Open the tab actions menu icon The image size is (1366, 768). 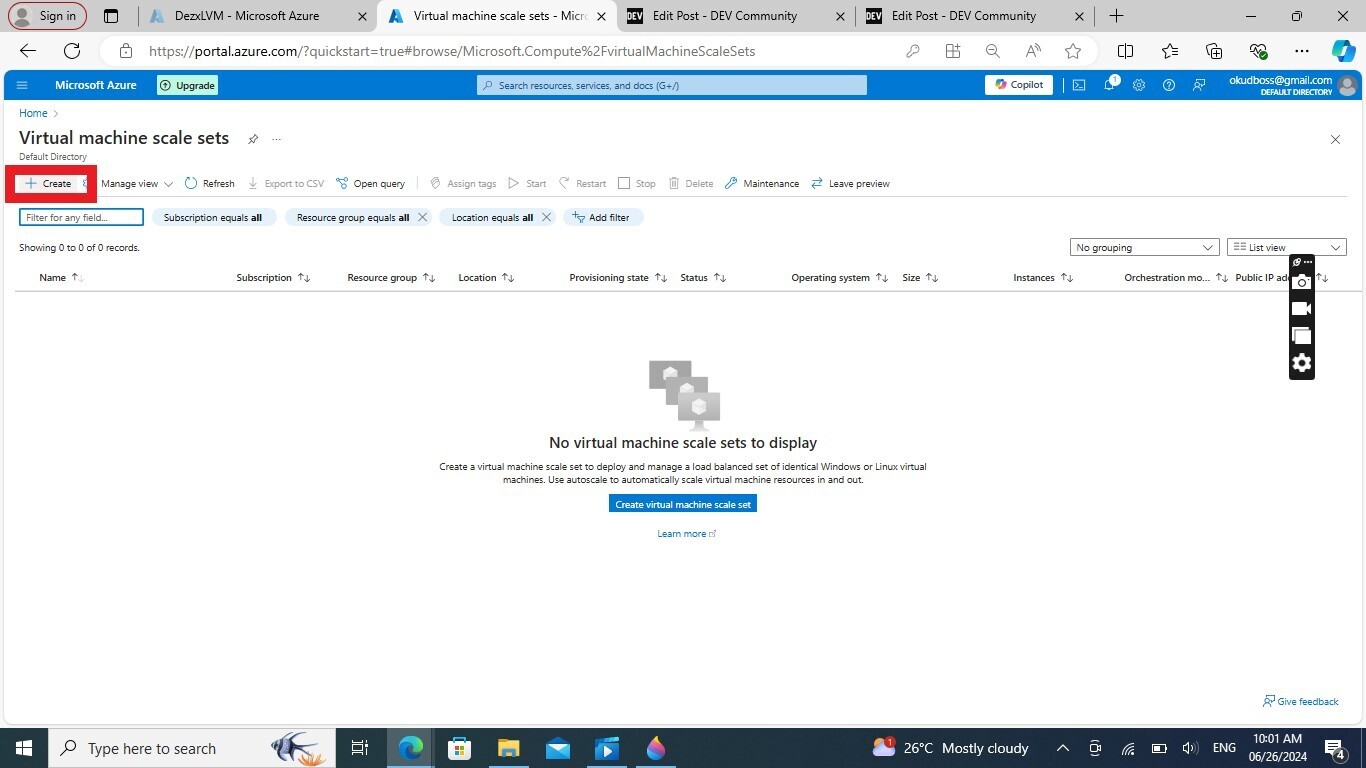point(111,16)
